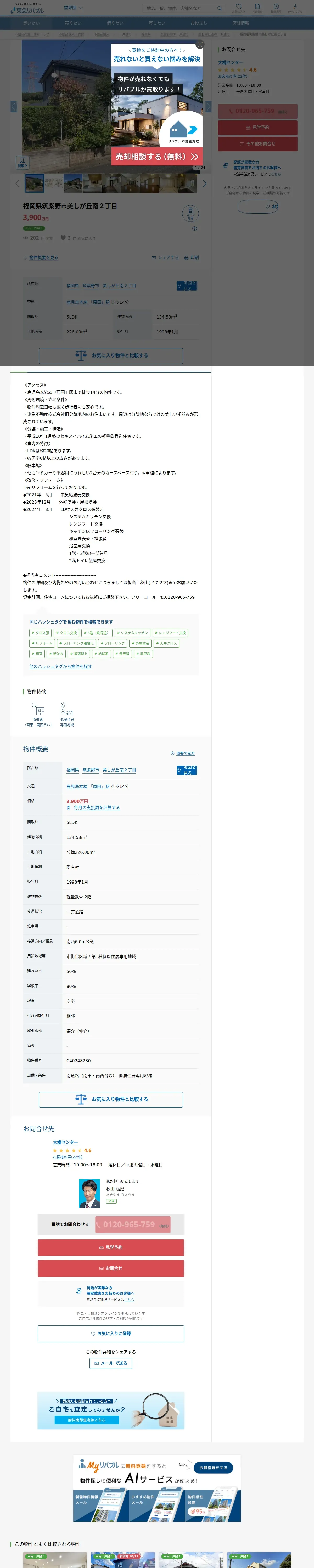Click 鹿児島本線「原田」駅 link in 物件概要 table

click(88, 786)
